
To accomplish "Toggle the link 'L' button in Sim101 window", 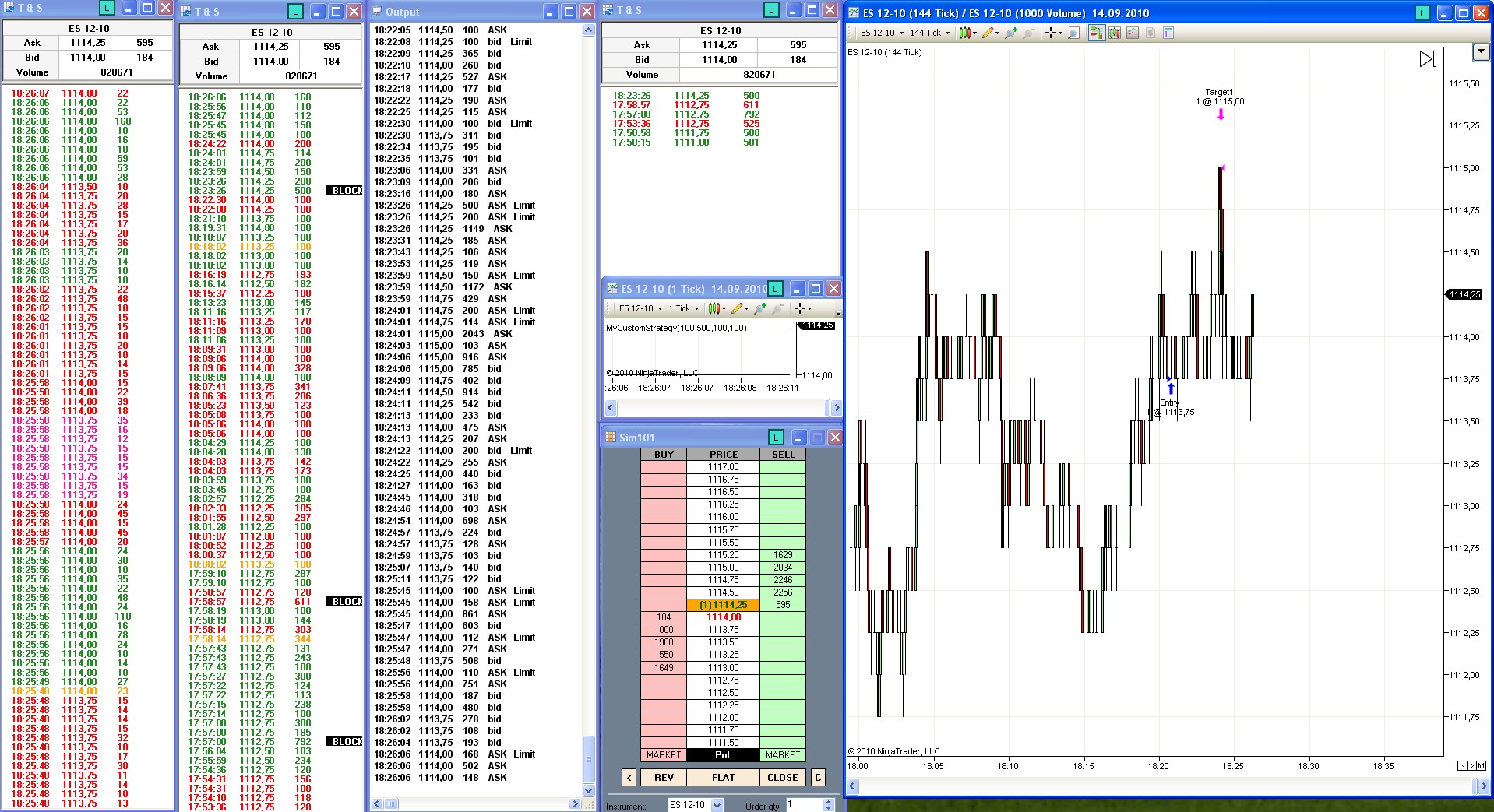I will 775,437.
